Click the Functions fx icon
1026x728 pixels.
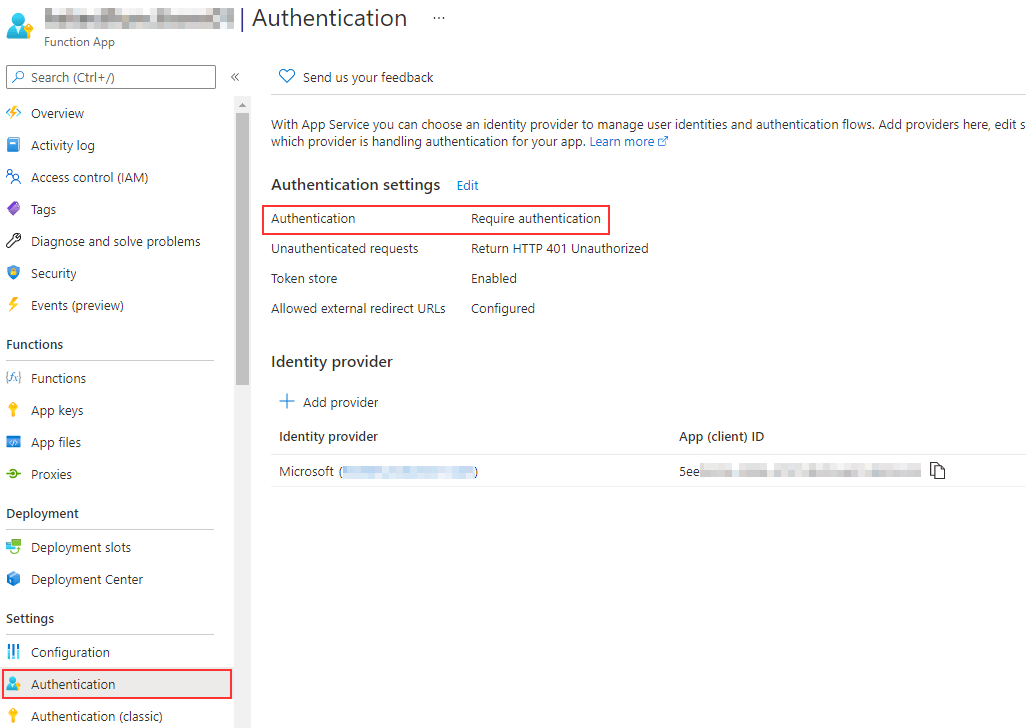click(13, 377)
